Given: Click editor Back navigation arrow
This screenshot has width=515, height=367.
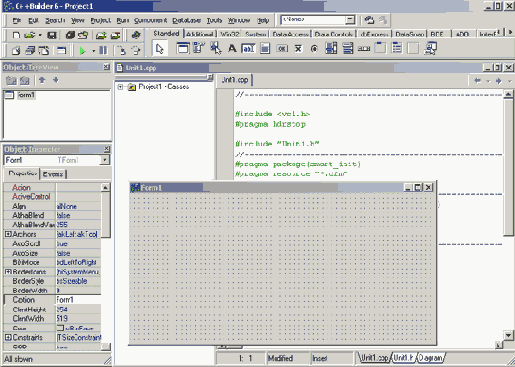Looking at the screenshot, I should [477, 81].
